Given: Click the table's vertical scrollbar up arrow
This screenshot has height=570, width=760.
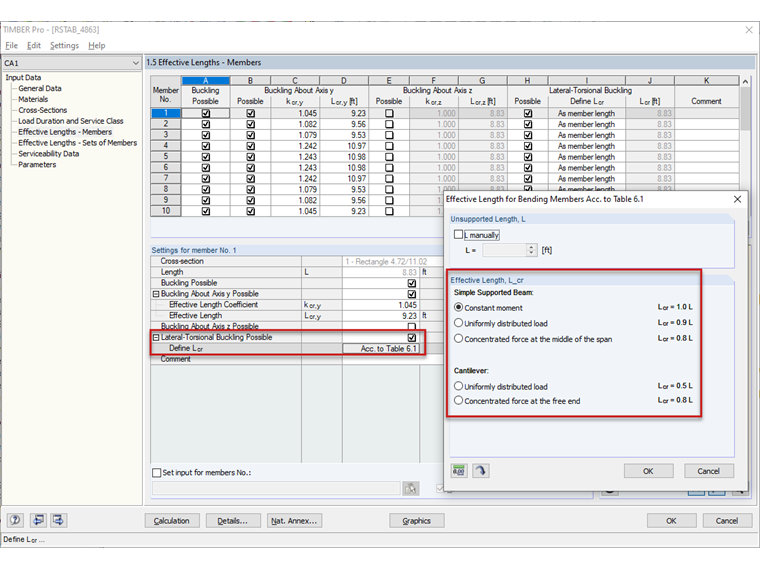Looking at the screenshot, I should (745, 81).
